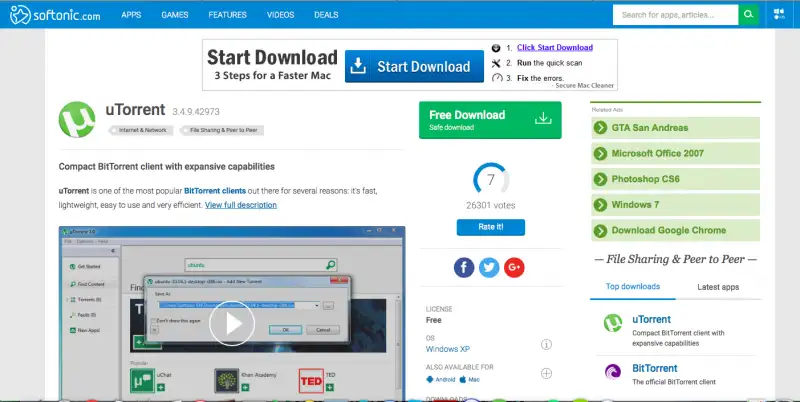The height and width of the screenshot is (402, 800).
Task: Click the OS info circle icon
Action: coord(546,344)
